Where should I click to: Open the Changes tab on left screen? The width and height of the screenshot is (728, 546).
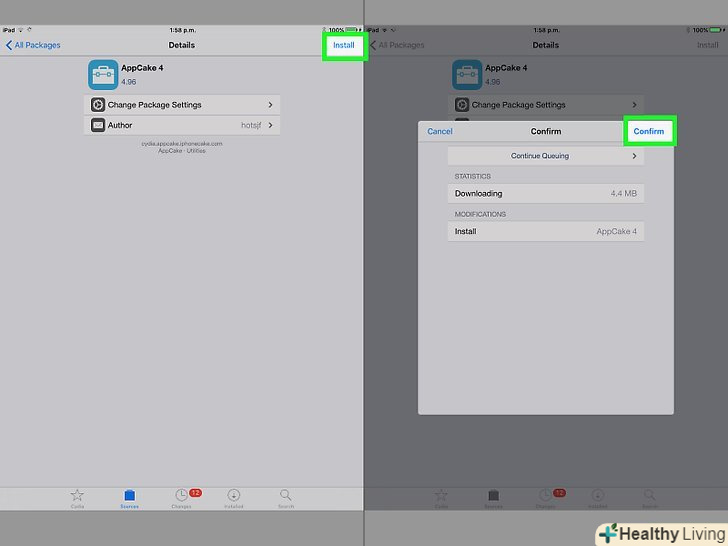[182, 499]
